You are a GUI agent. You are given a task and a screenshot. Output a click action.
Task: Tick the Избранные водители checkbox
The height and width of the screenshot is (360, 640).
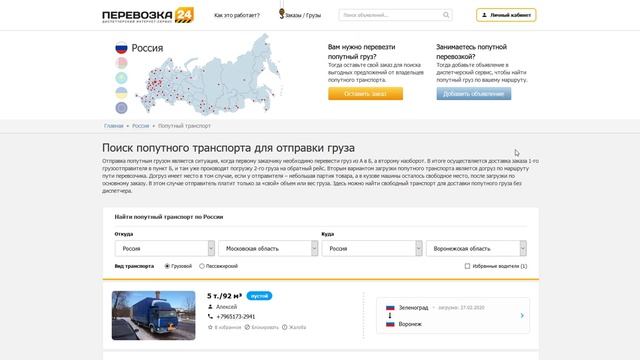point(467,266)
